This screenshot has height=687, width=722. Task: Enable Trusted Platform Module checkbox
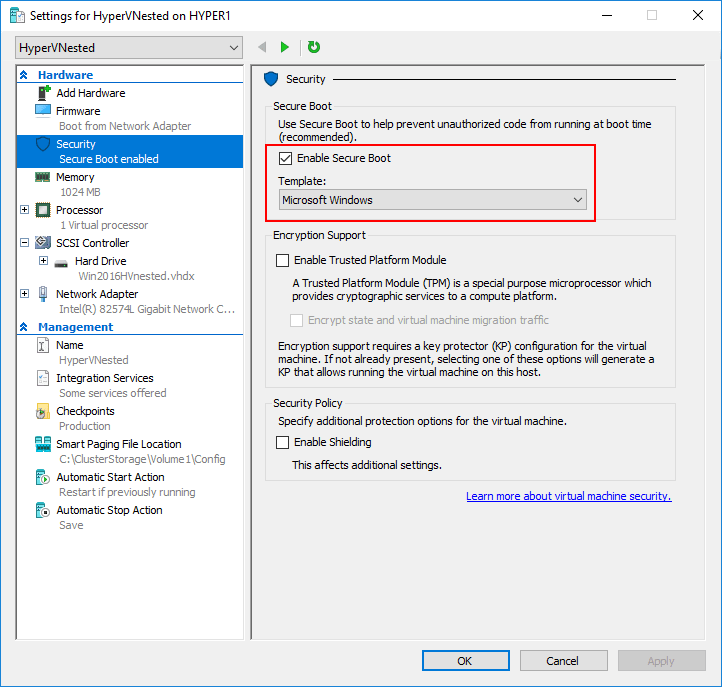click(282, 260)
